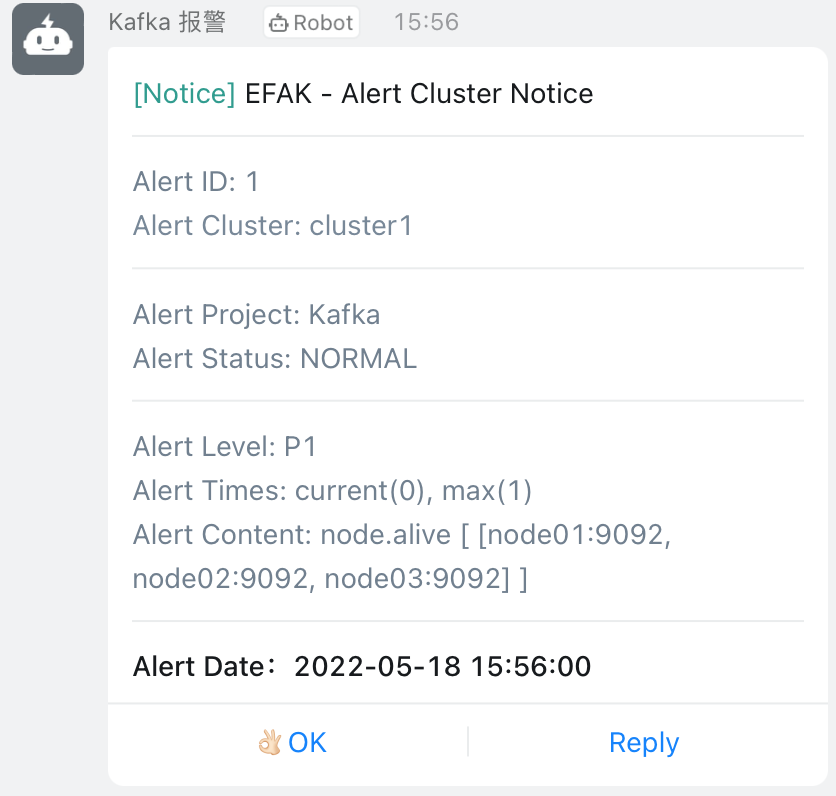Image resolution: width=836 pixels, height=796 pixels.
Task: Click the Robot tag label text
Action: (x=323, y=23)
